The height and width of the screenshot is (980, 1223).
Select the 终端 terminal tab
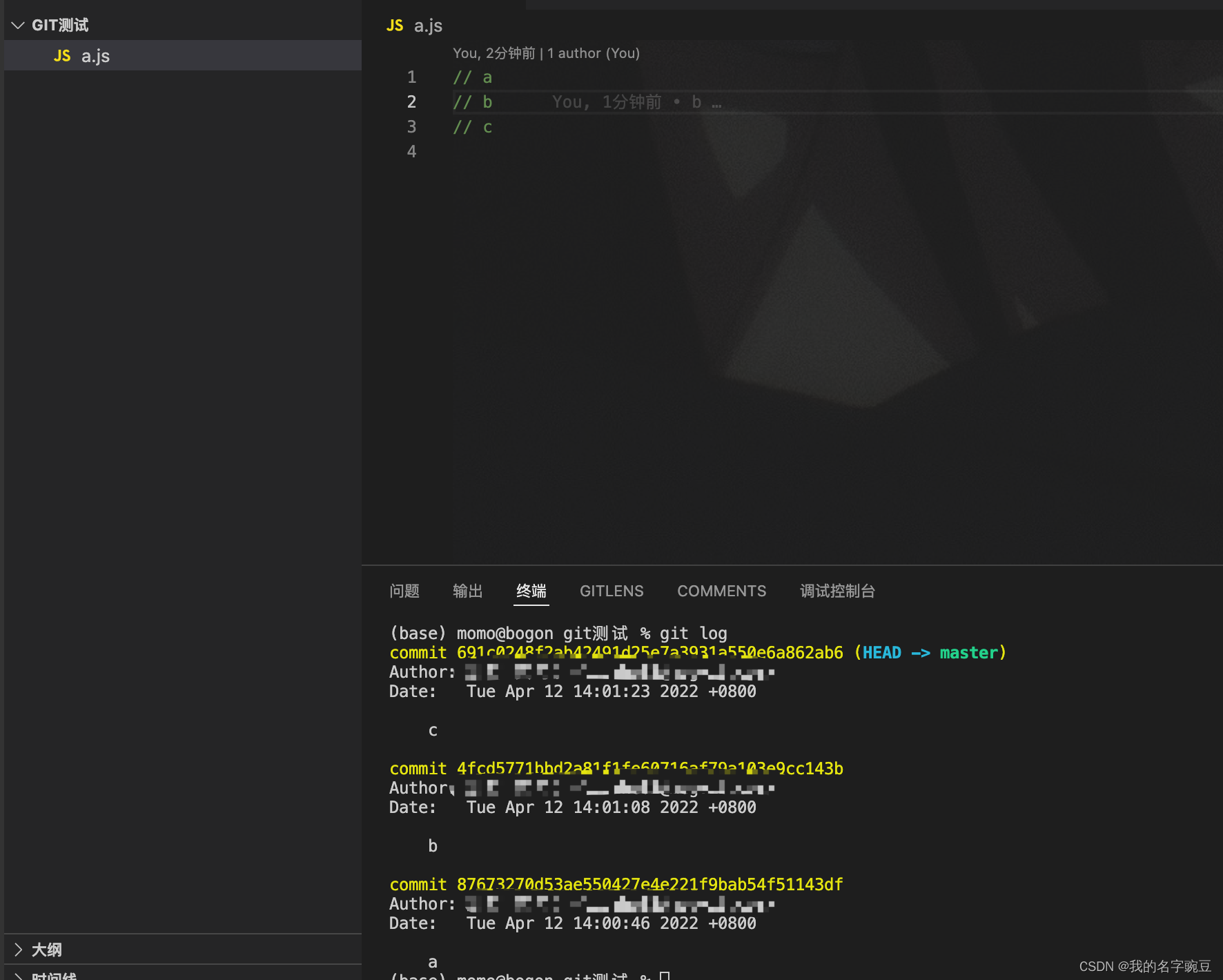(x=531, y=591)
